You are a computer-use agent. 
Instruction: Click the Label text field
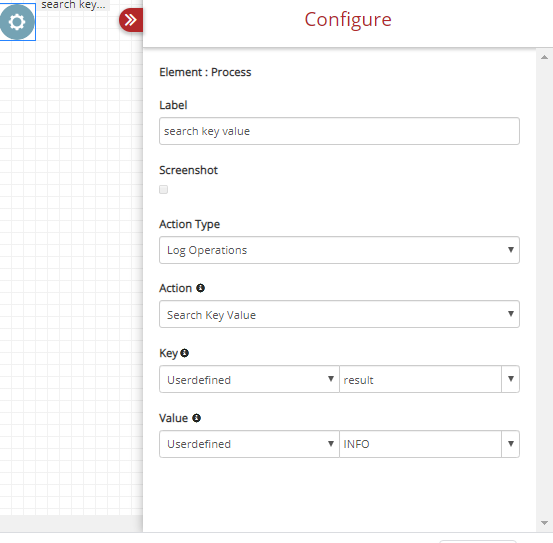point(339,131)
